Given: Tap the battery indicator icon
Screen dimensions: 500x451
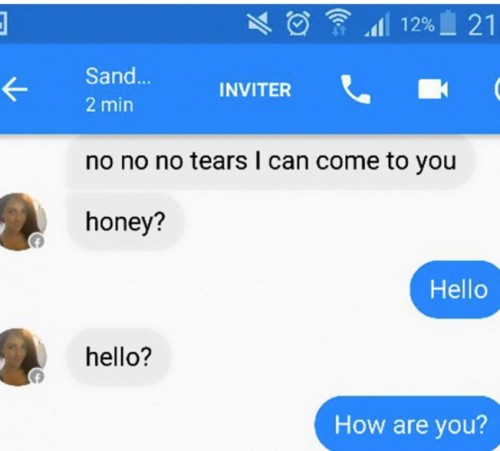Looking at the screenshot, I should point(448,23).
